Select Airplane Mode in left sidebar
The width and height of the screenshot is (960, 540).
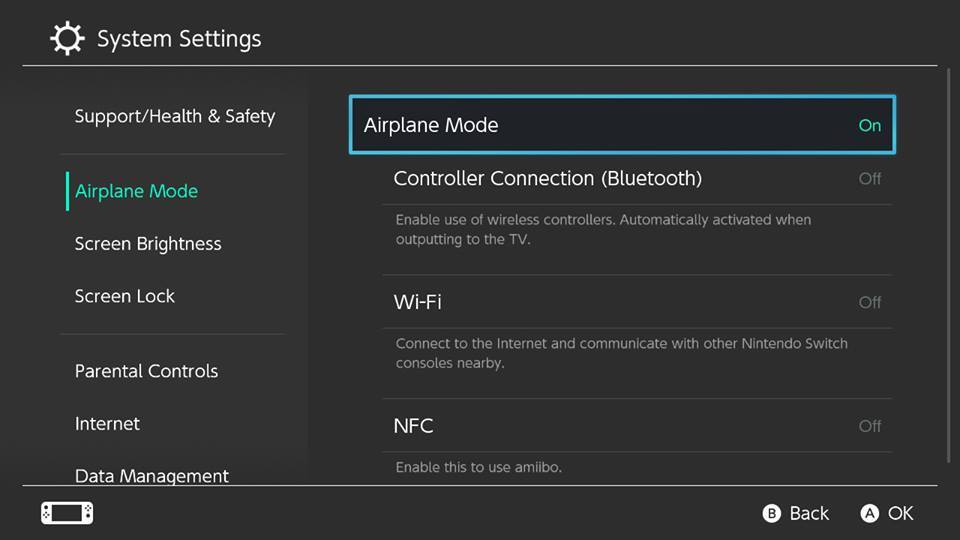pos(136,191)
